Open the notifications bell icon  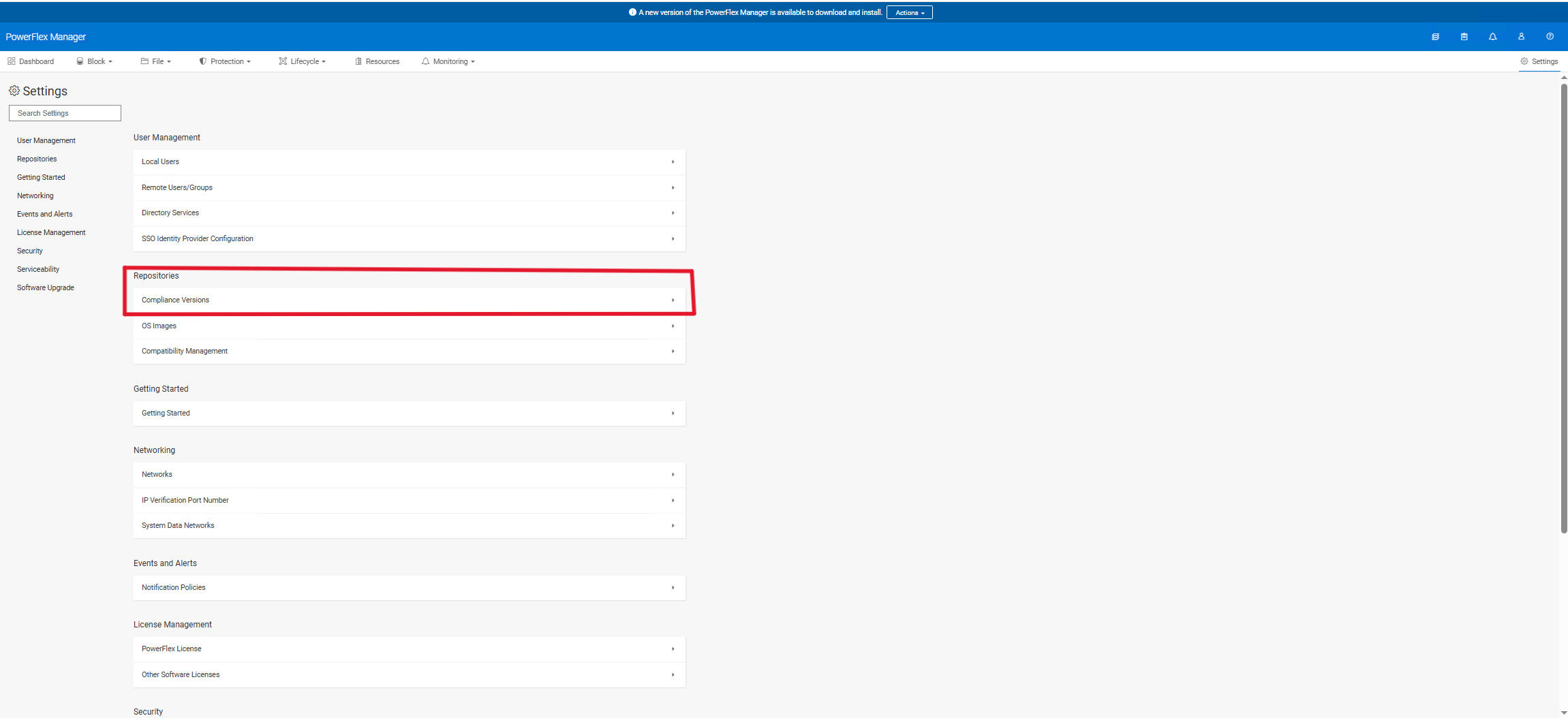(x=1492, y=36)
